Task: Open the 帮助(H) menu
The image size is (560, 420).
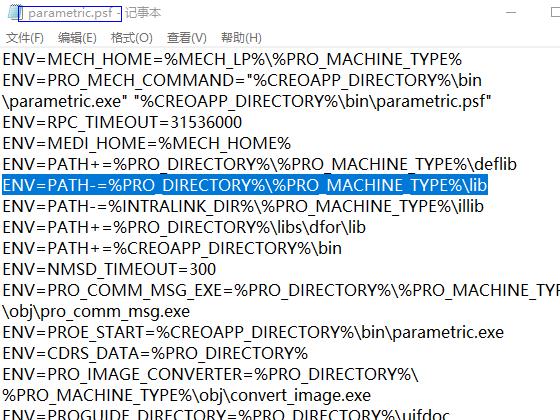Action: click(x=241, y=38)
